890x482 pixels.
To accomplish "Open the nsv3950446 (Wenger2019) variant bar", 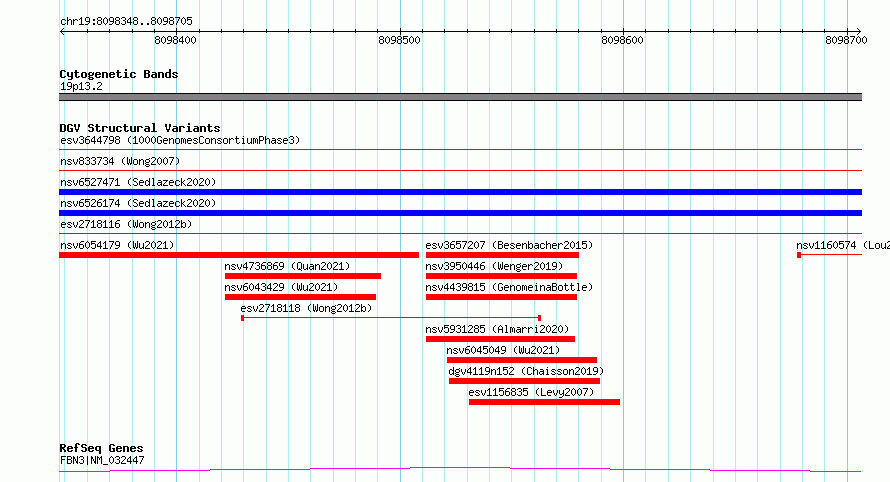I will tap(501, 276).
